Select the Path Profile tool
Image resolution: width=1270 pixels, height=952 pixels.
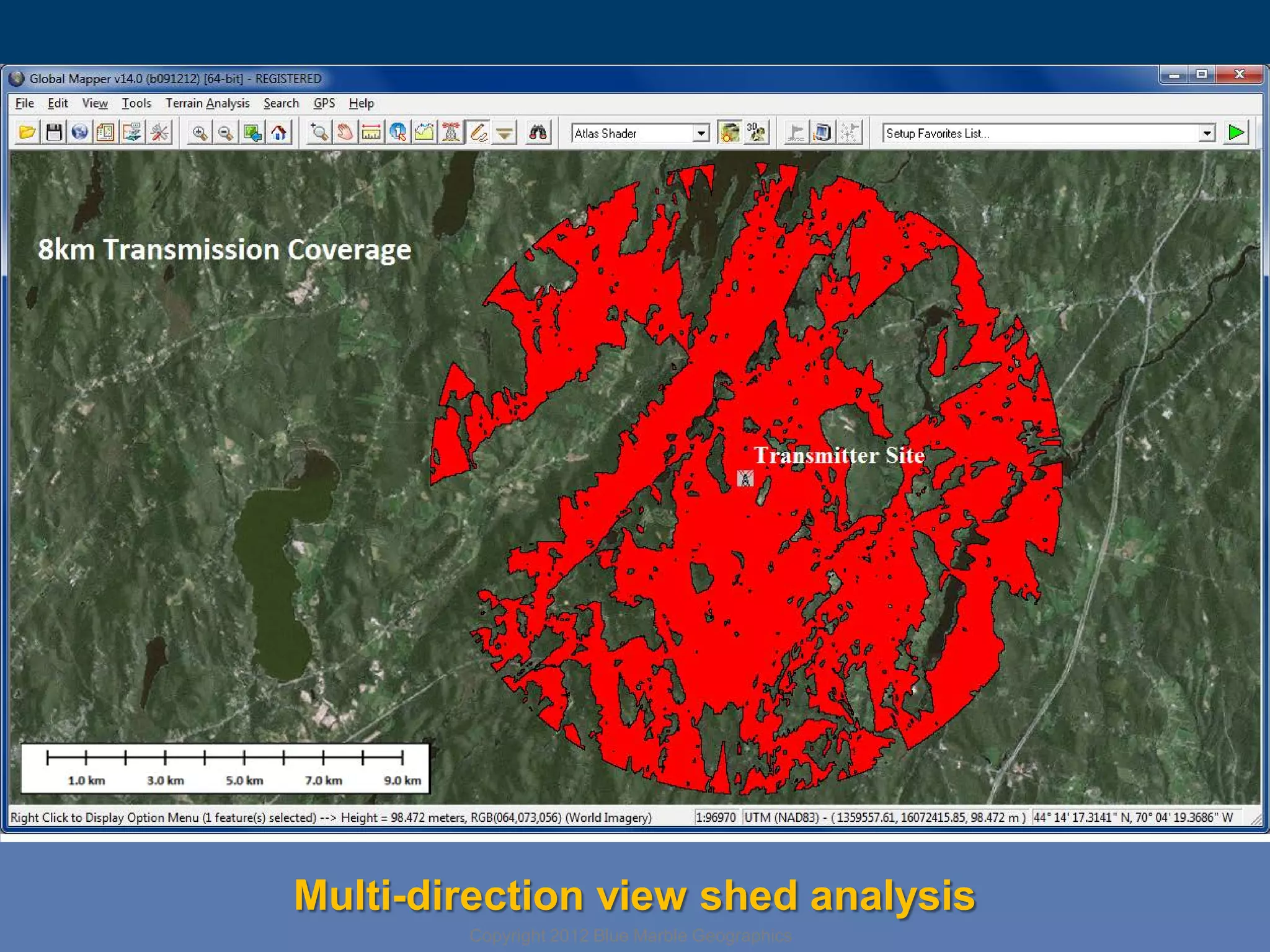click(425, 133)
